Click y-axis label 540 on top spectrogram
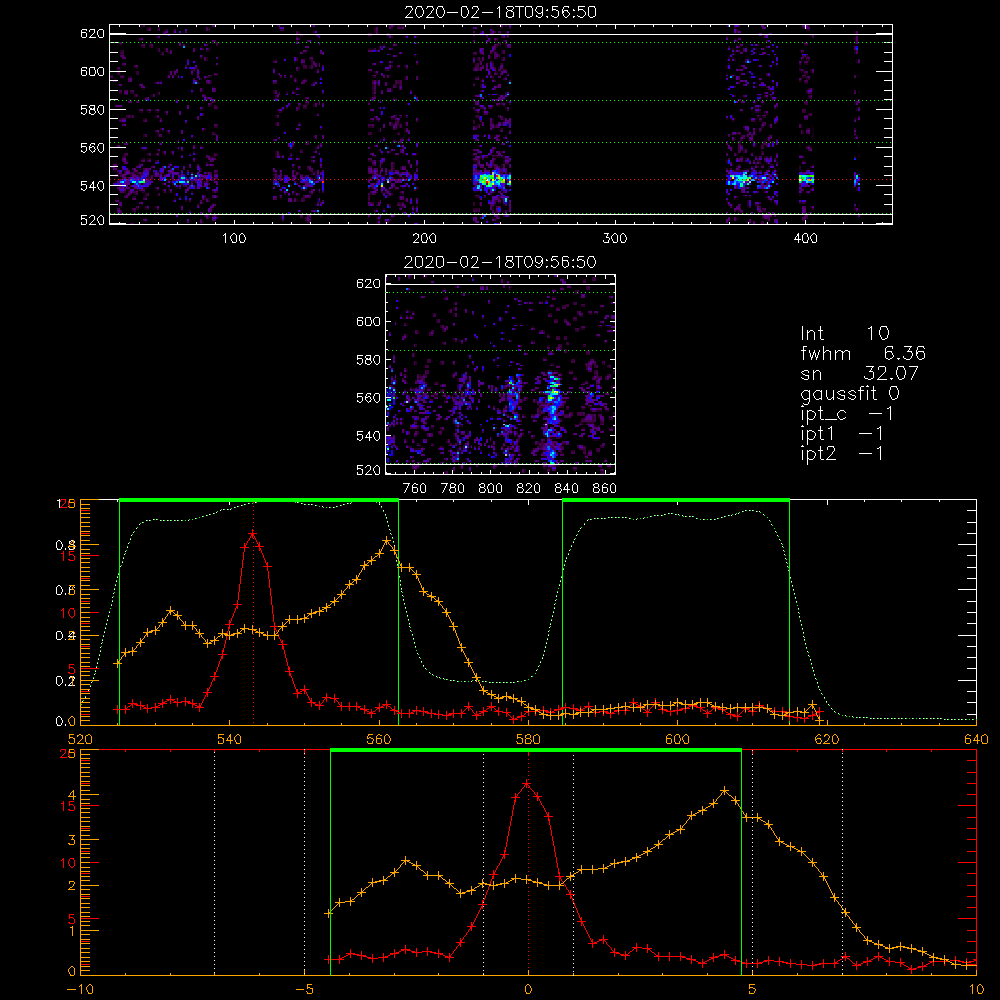 [x=92, y=186]
